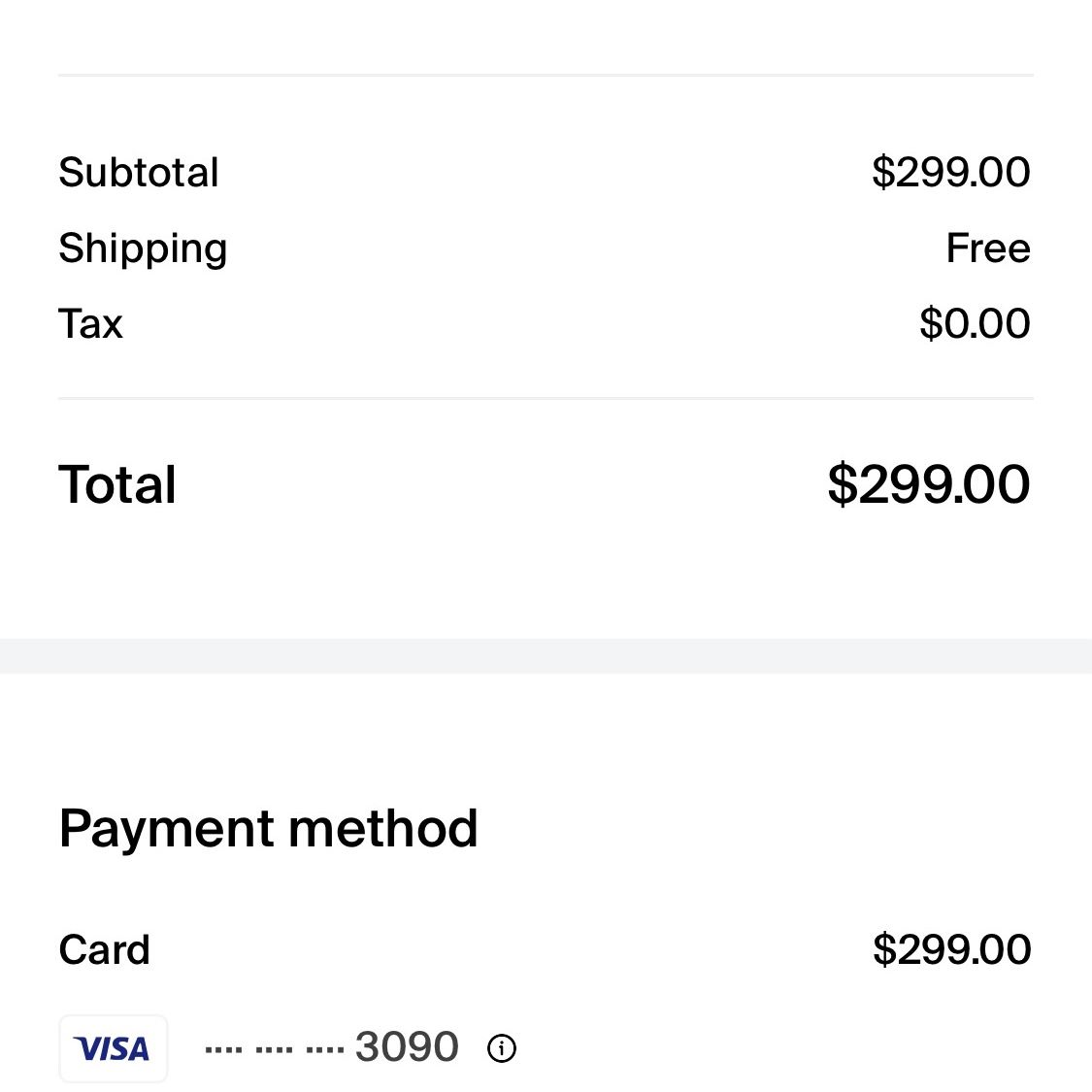
Task: Select the masked card number ending 3090
Action: point(332,1046)
